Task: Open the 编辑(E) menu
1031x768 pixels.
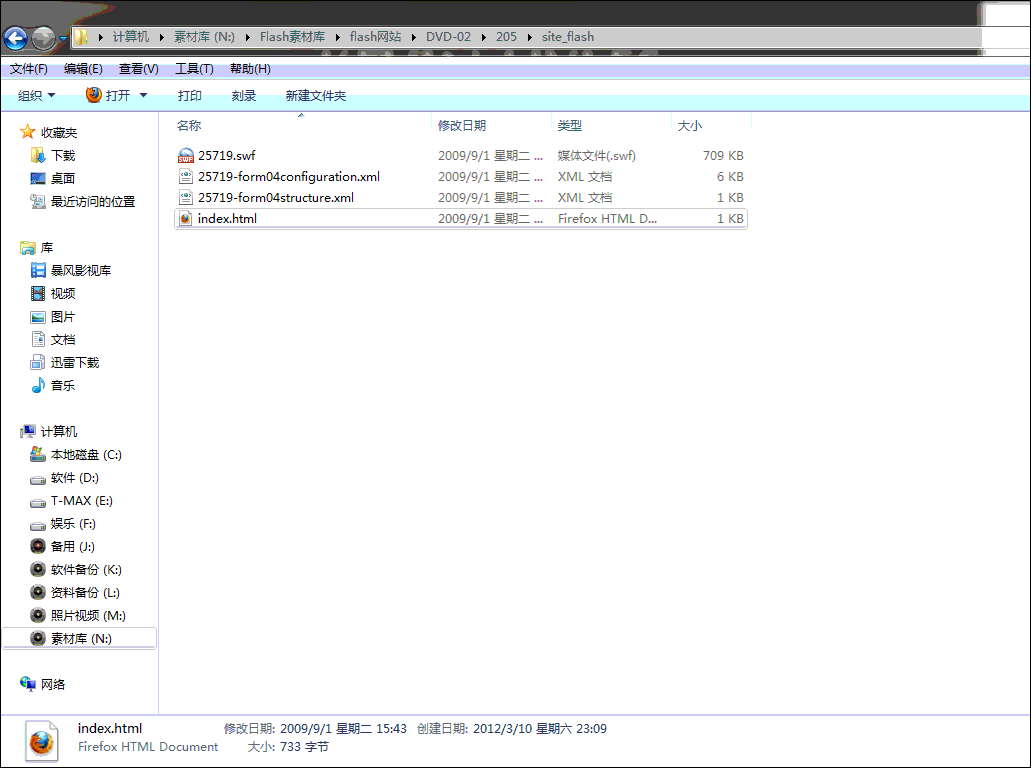Action: 83,69
